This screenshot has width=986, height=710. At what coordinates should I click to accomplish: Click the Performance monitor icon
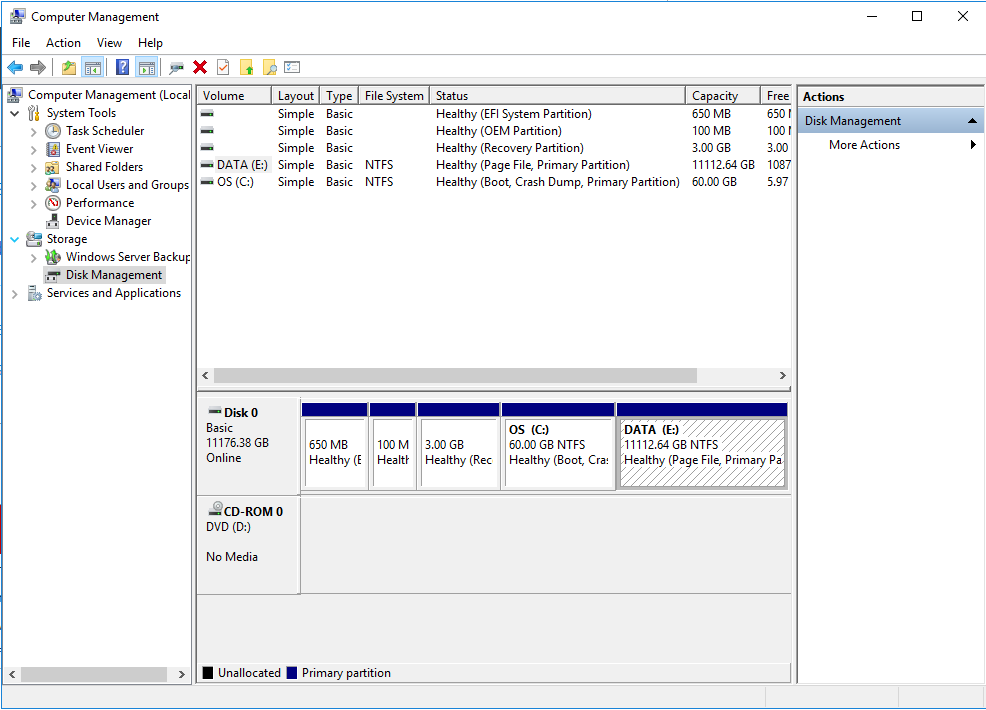(x=53, y=203)
